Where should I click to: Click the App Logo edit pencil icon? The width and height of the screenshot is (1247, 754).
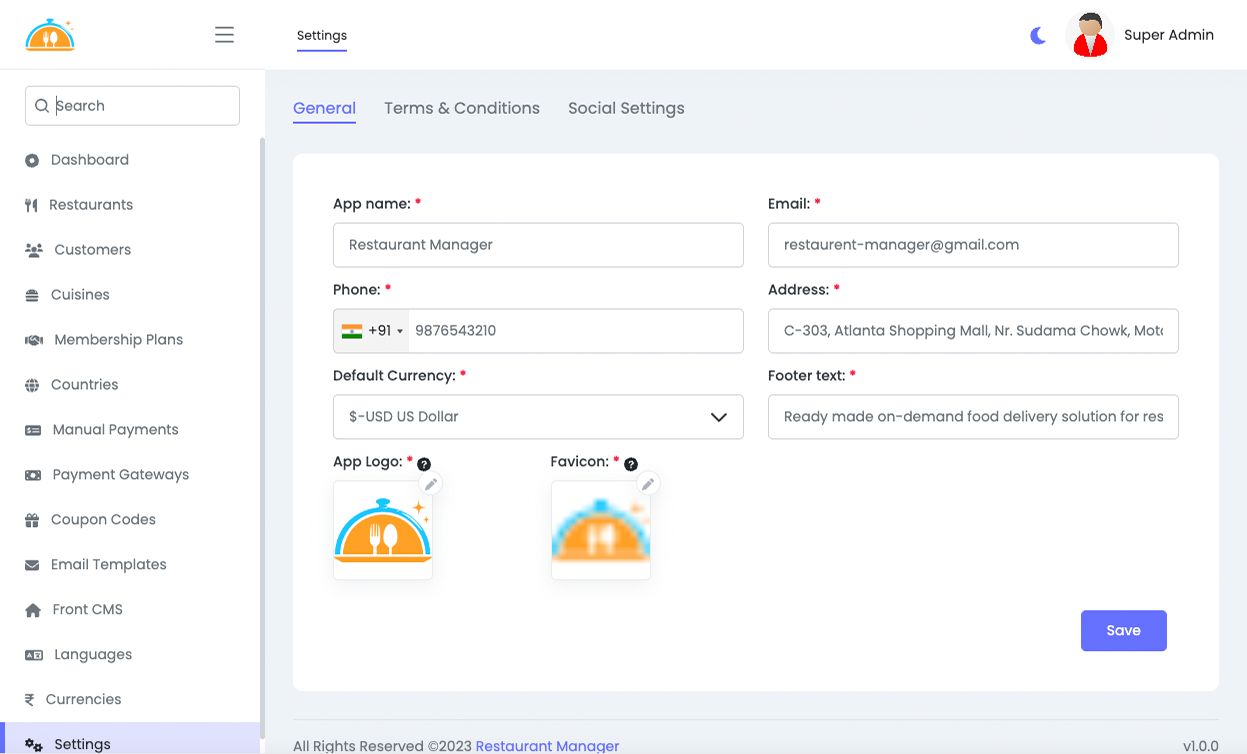click(x=431, y=484)
